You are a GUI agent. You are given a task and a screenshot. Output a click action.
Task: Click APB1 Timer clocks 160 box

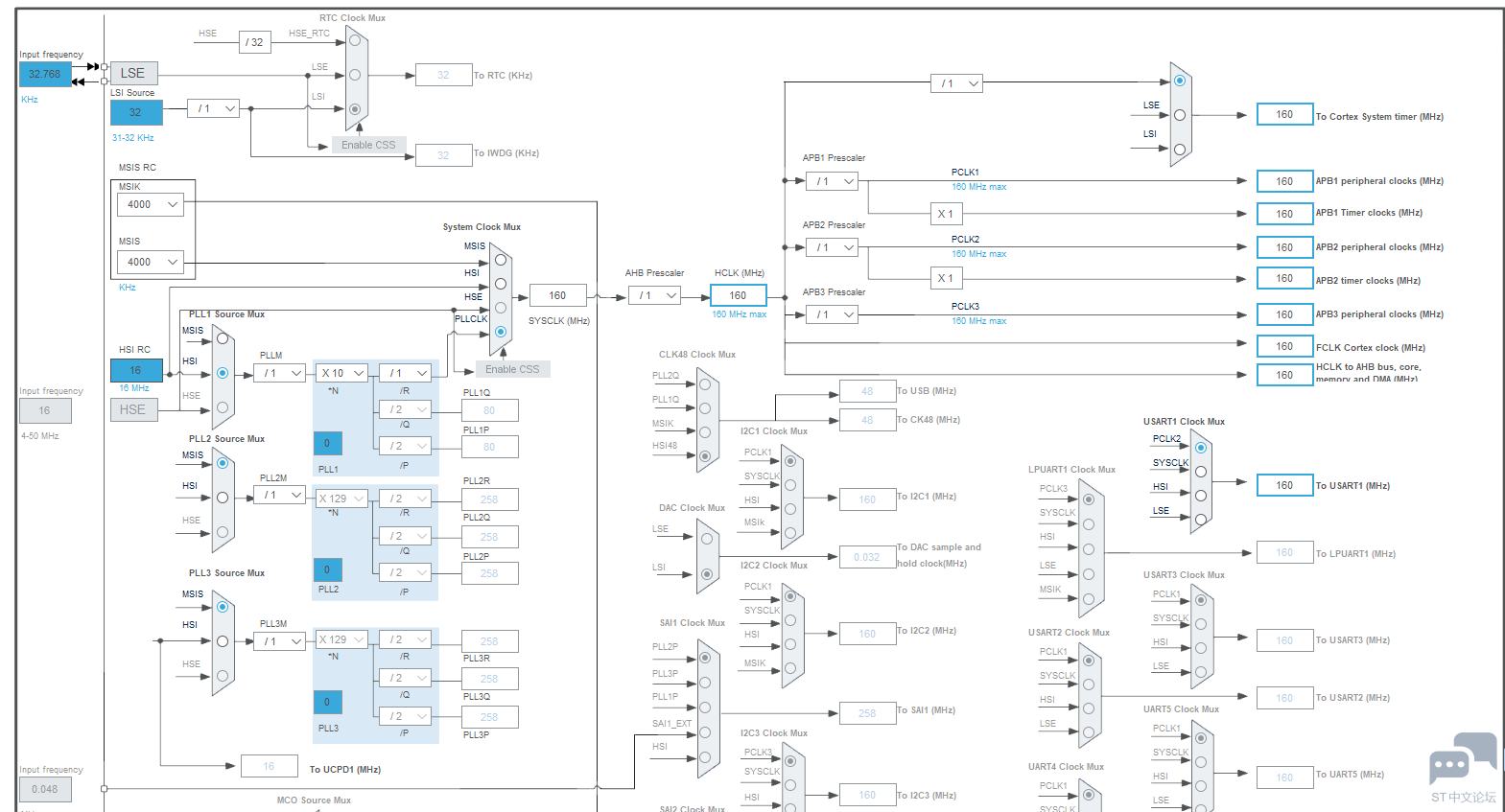(x=1284, y=214)
